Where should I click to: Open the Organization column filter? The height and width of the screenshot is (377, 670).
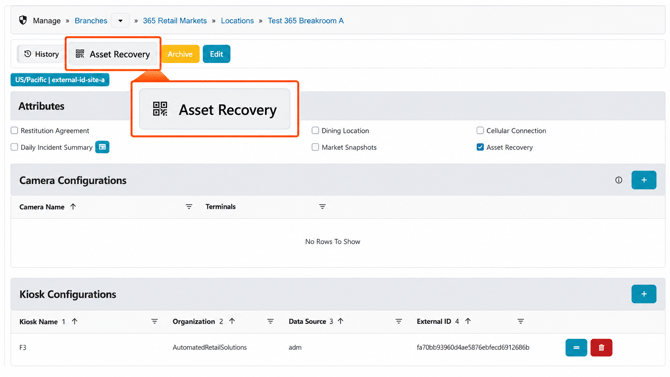(270, 321)
